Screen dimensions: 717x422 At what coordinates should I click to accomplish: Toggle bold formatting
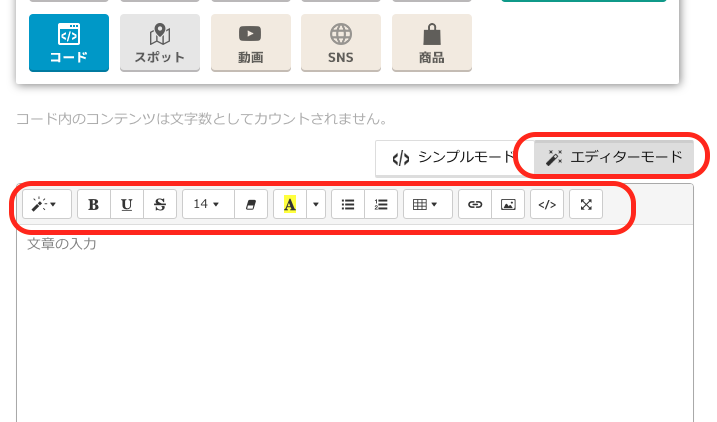(94, 204)
